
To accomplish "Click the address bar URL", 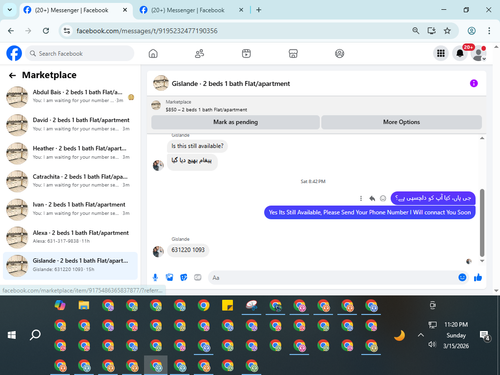I will [x=147, y=31].
